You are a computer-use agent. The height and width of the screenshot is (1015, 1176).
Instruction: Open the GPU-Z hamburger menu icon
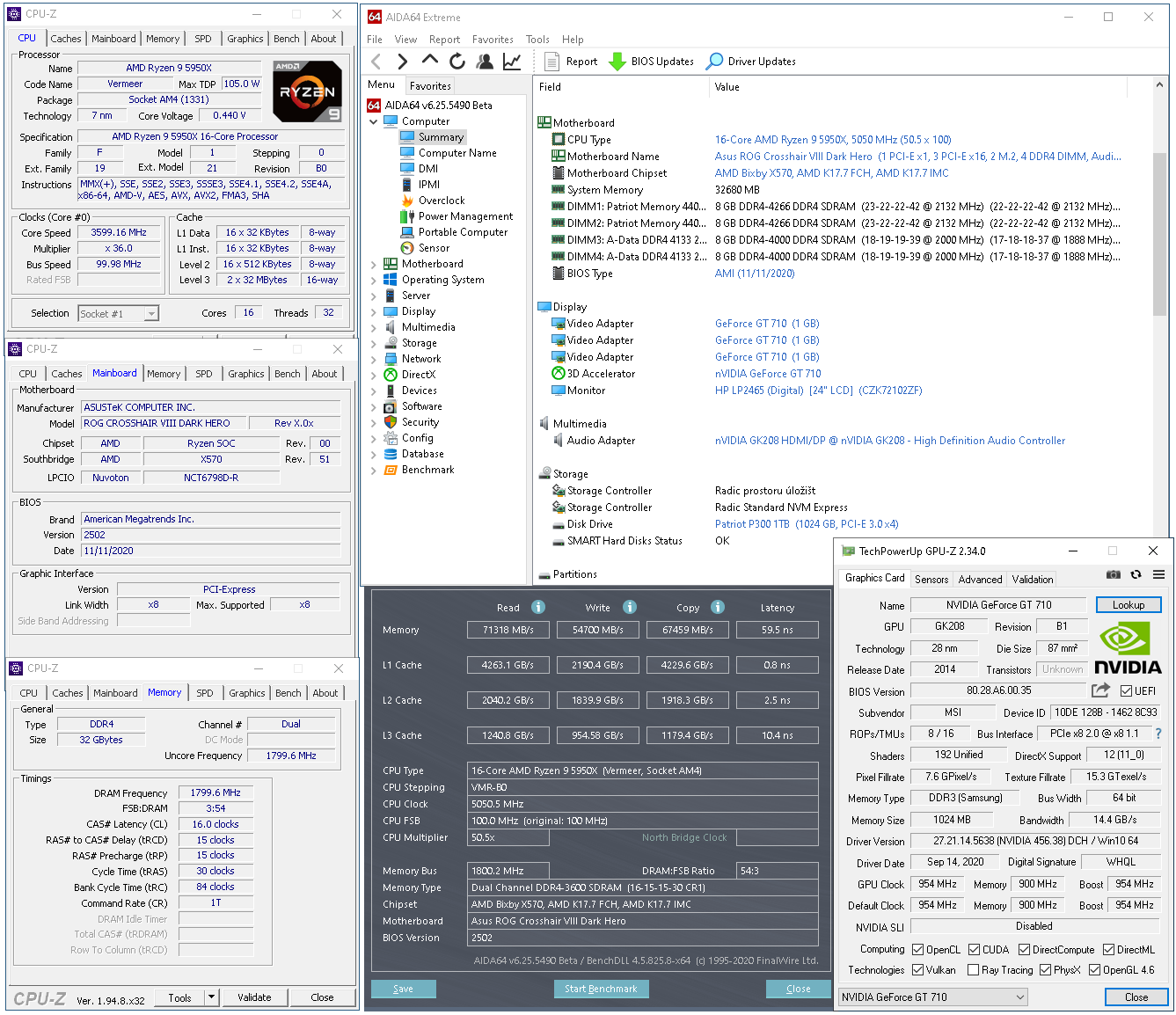point(1158,574)
